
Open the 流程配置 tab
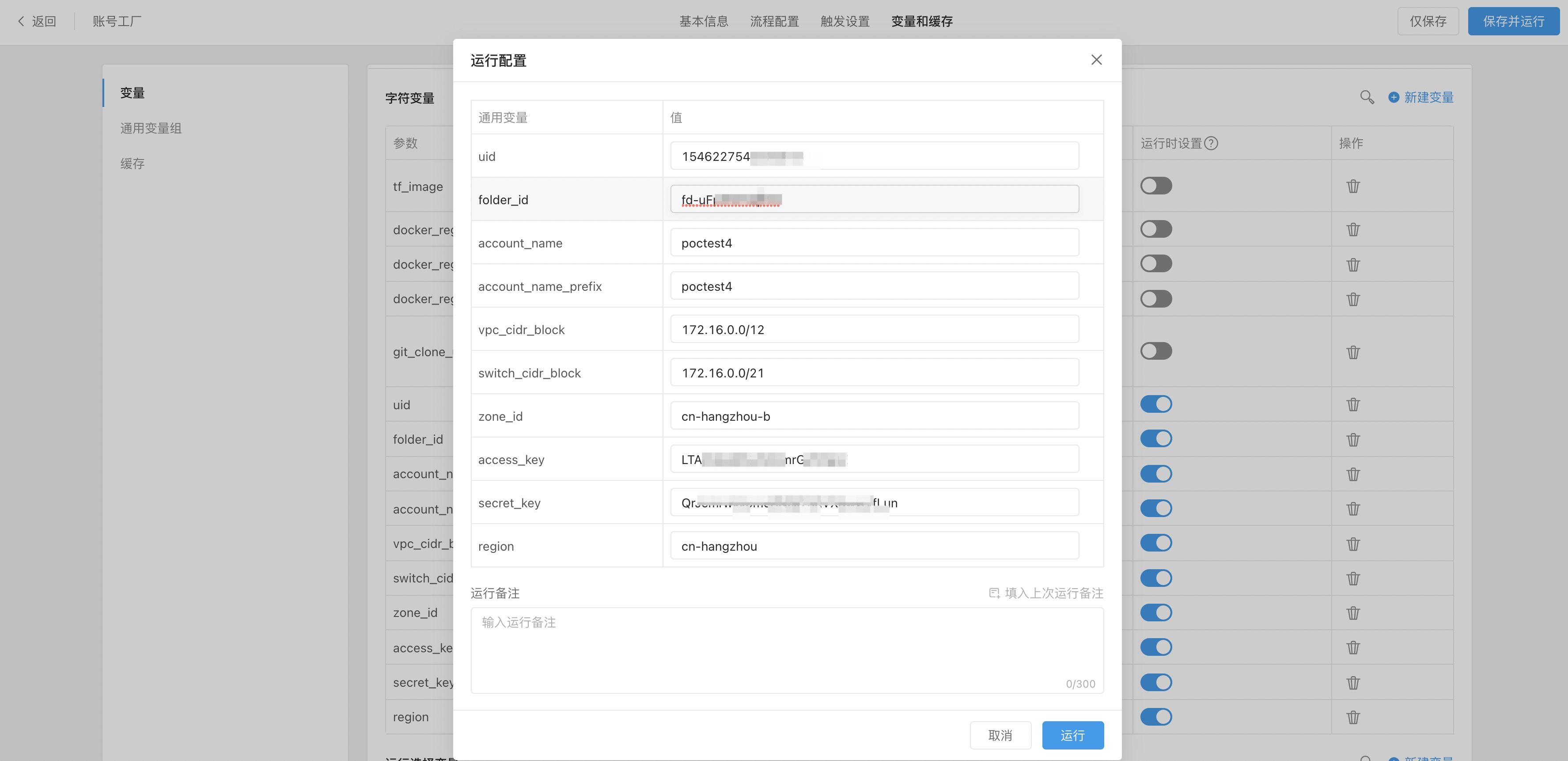[774, 21]
